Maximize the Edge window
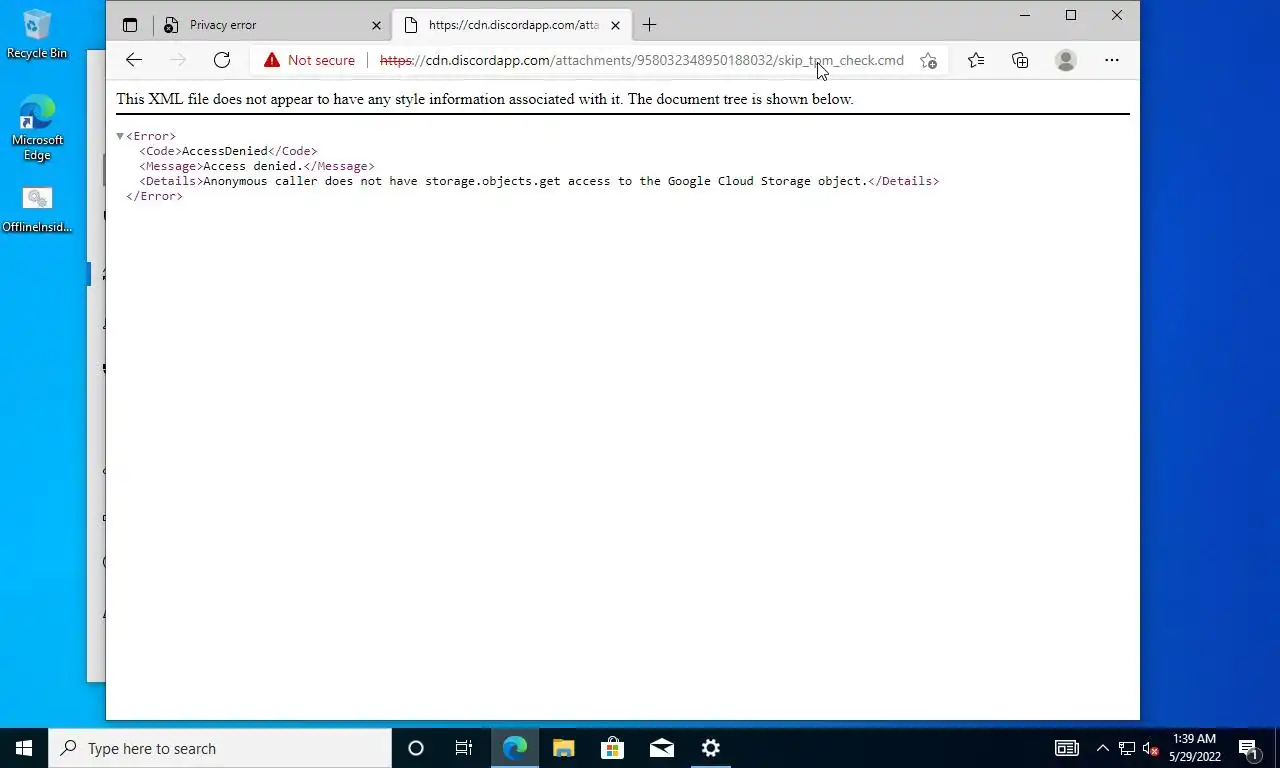Screen dimensions: 1280x768 pyautogui.click(x=1071, y=15)
